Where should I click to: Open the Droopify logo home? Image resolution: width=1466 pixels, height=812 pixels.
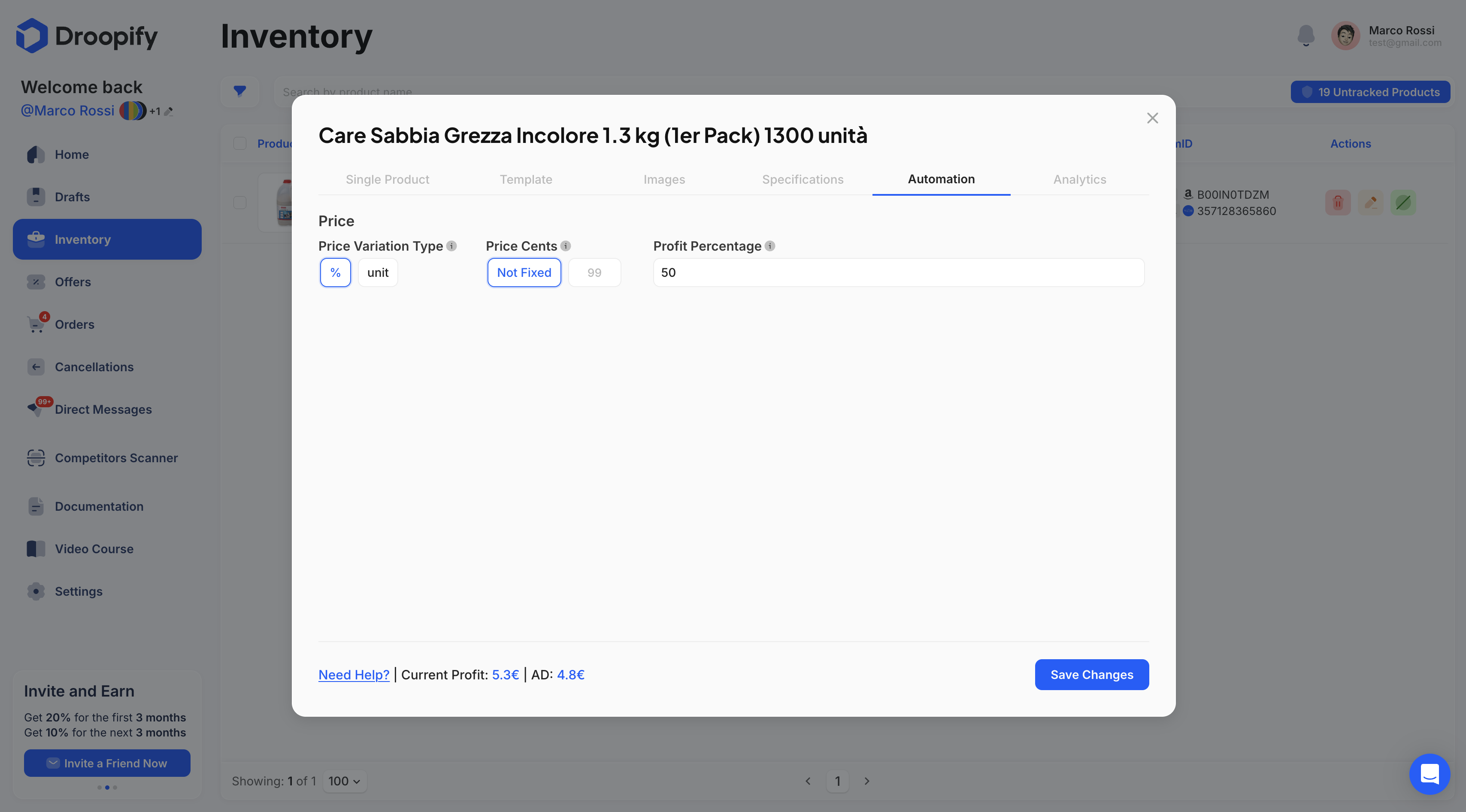pos(87,35)
